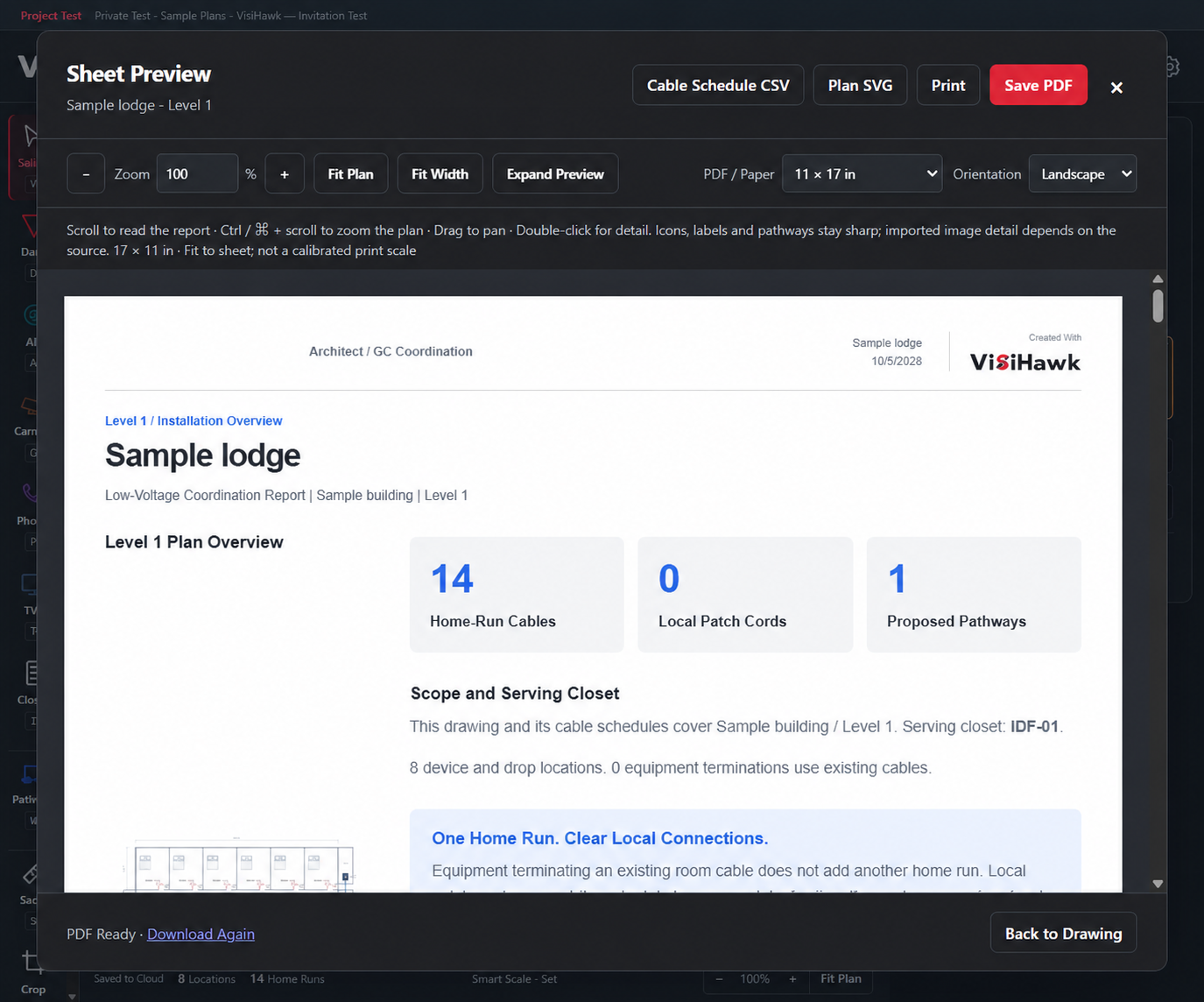Click Fit Plan in the background status bar
Image resolution: width=1204 pixels, height=1002 pixels.
[x=841, y=979]
